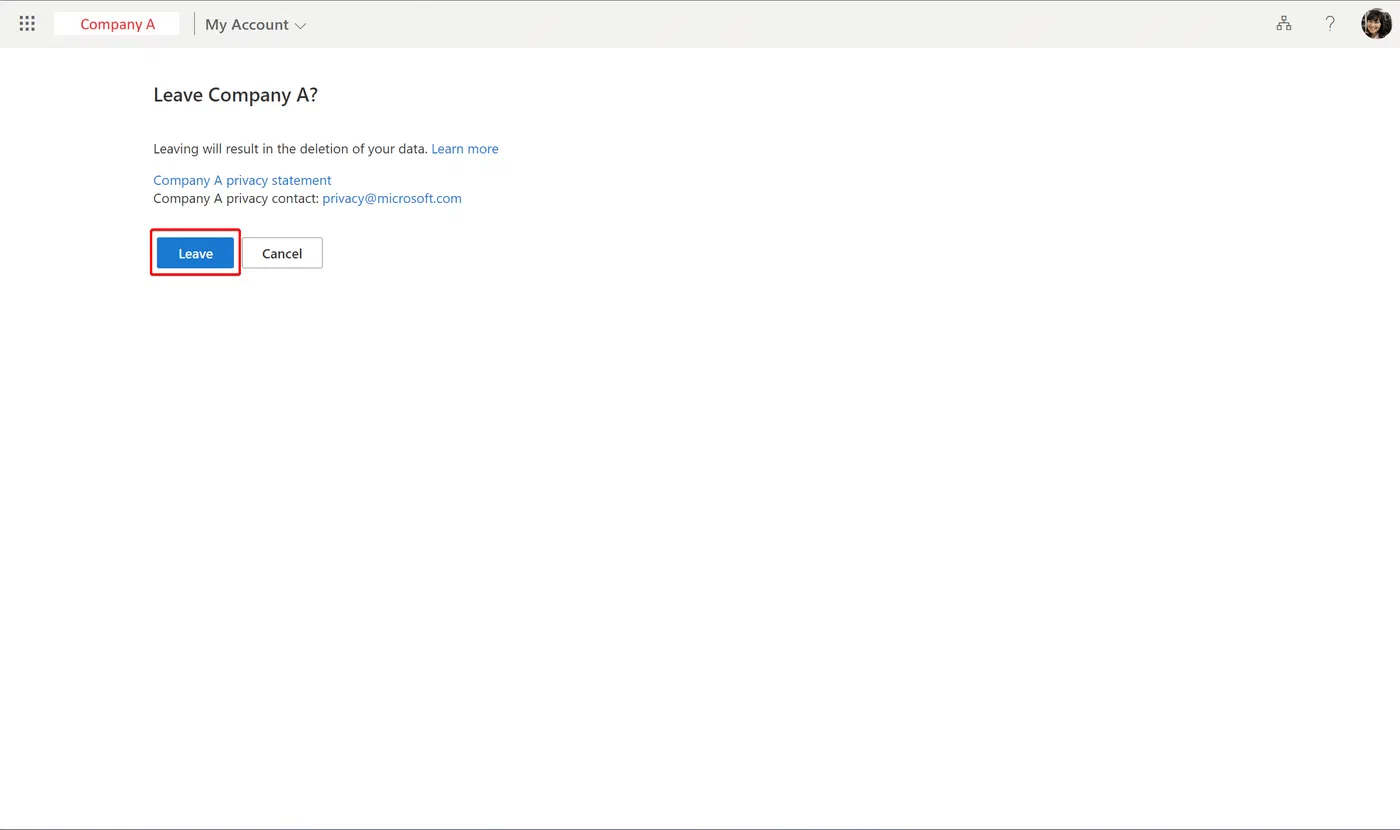1400x830 pixels.
Task: Open the user profile picture menu
Action: [x=1377, y=24]
